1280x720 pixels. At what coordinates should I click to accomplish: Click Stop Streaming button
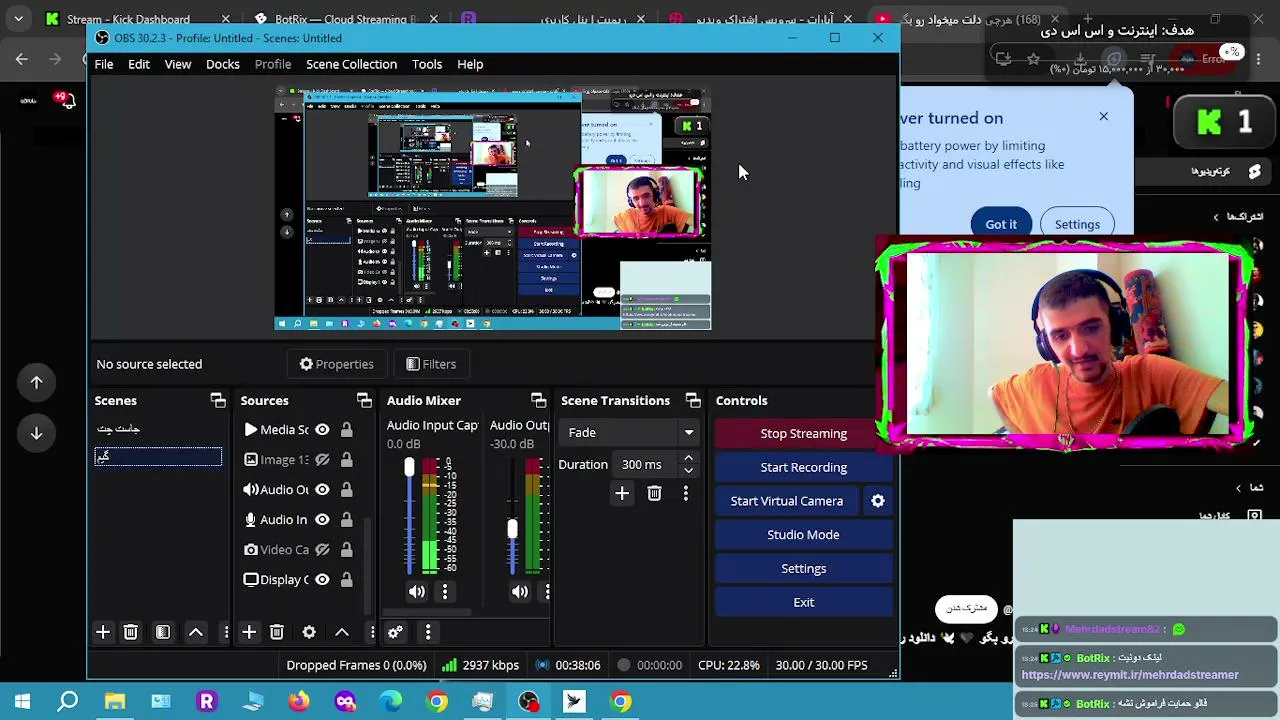click(803, 433)
